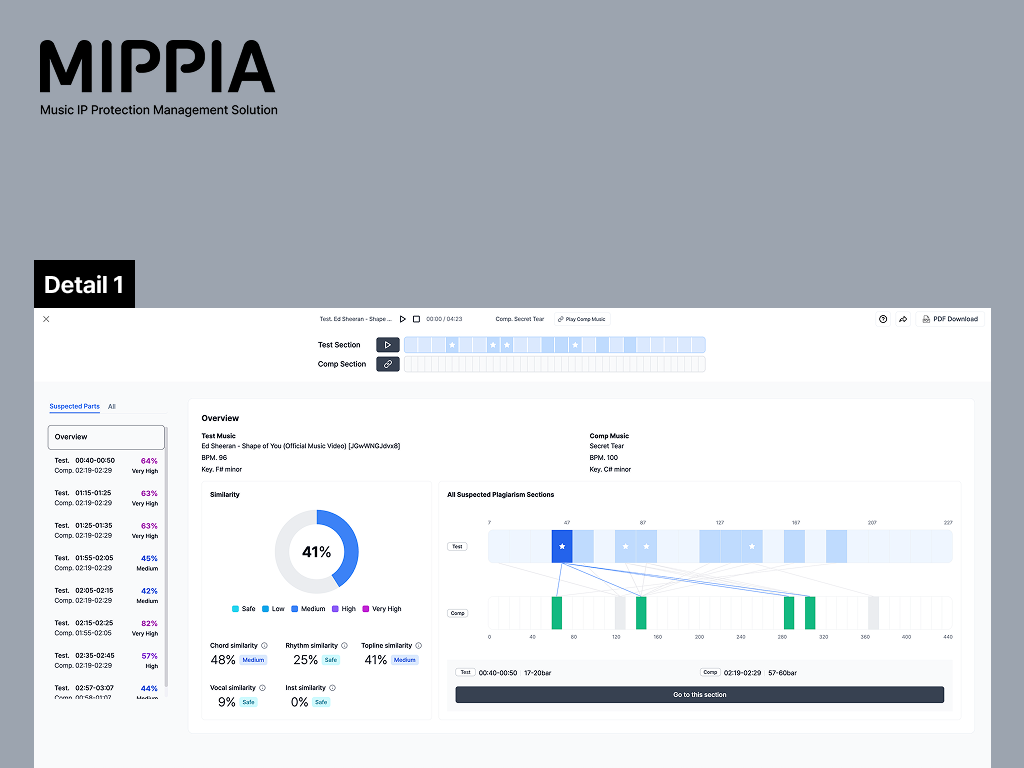Image resolution: width=1024 pixels, height=768 pixels.
Task: Click the Inst similarity info icon
Action: pyautogui.click(x=332, y=688)
